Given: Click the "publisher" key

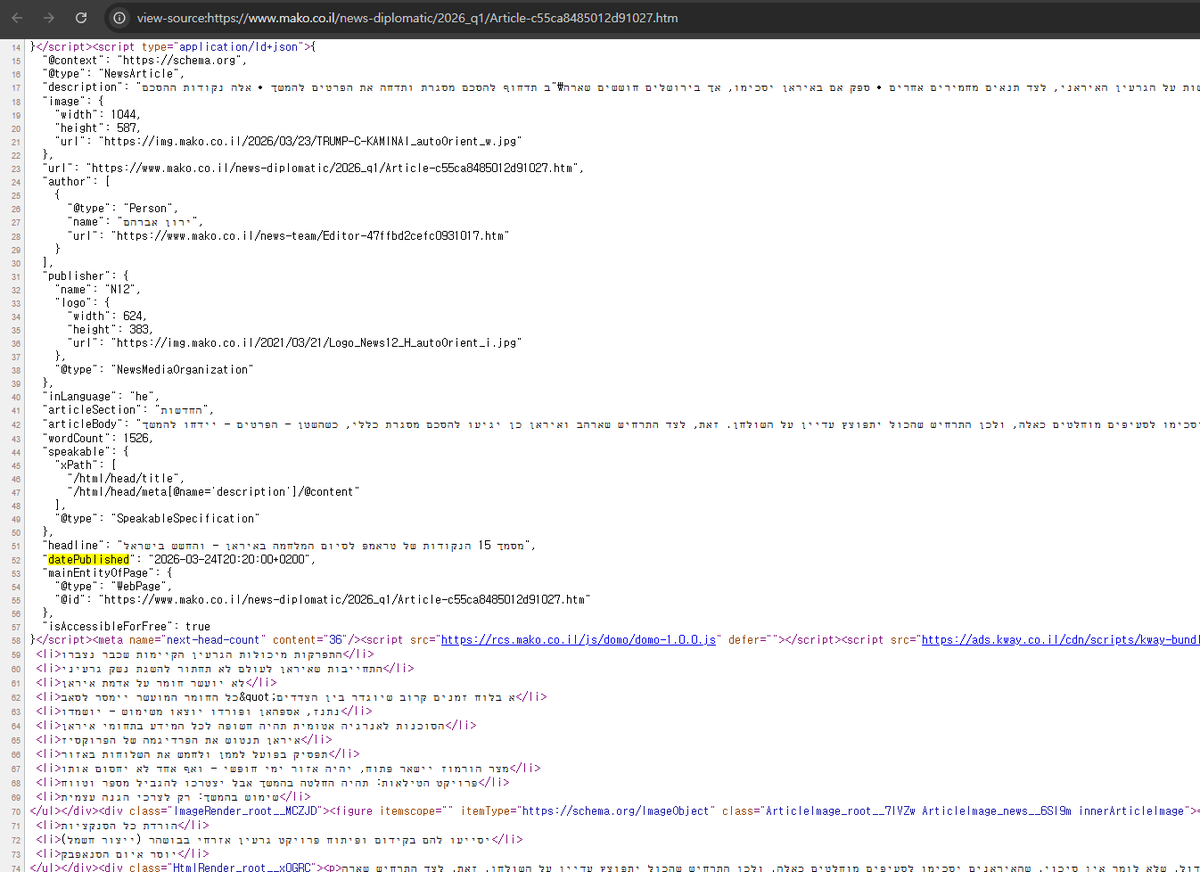Looking at the screenshot, I should pos(76,276).
